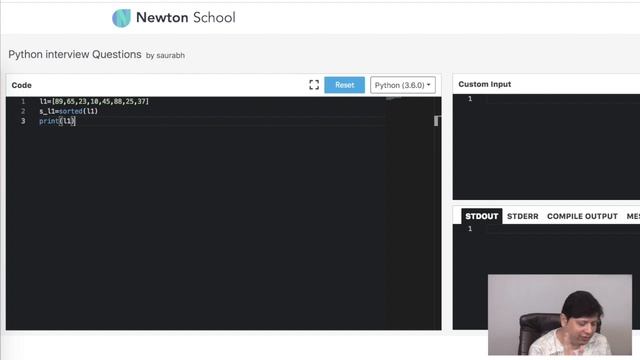Image resolution: width=640 pixels, height=360 pixels.
Task: Switch to the STDOUT tab
Action: click(x=482, y=216)
